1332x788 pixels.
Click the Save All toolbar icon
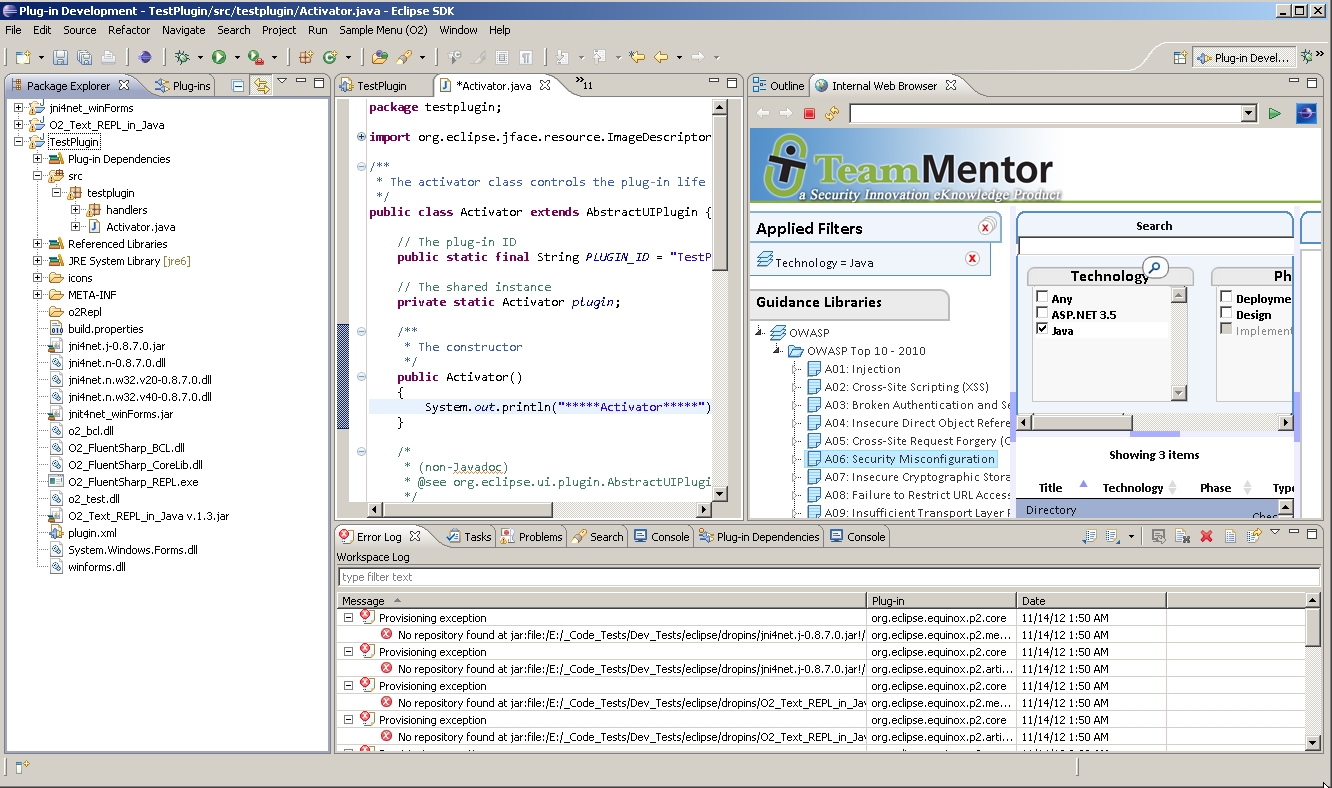coord(84,57)
